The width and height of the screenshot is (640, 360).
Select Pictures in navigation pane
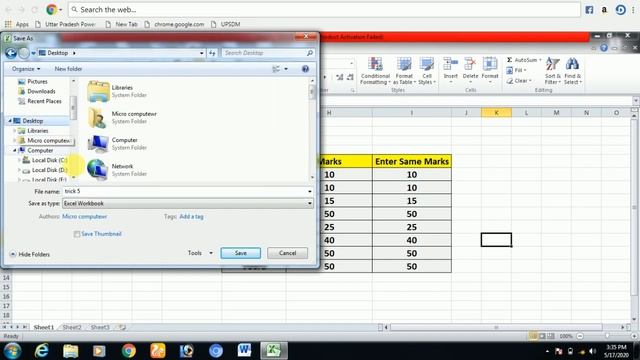33,82
